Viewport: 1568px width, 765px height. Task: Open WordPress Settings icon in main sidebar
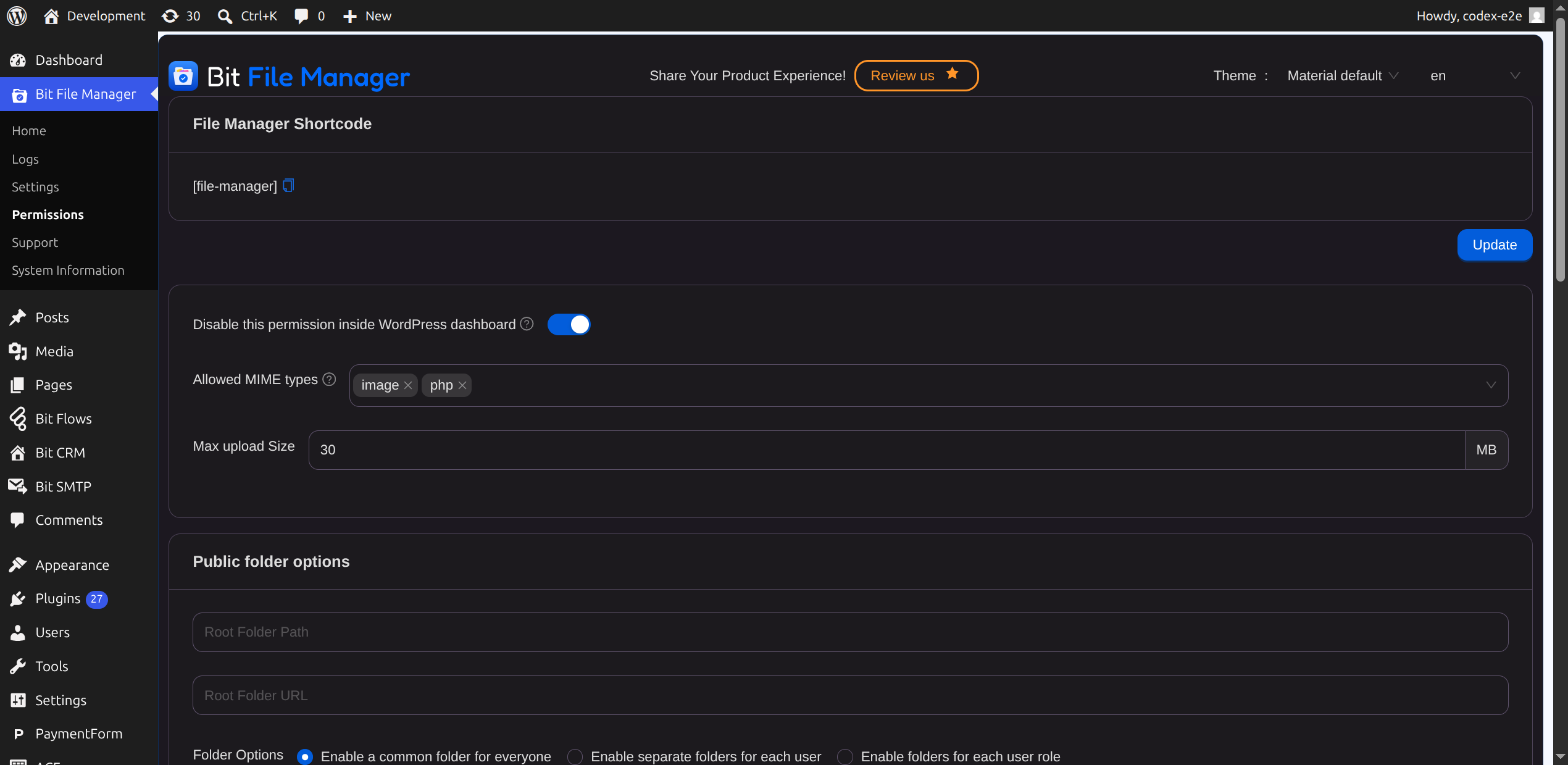(x=18, y=700)
